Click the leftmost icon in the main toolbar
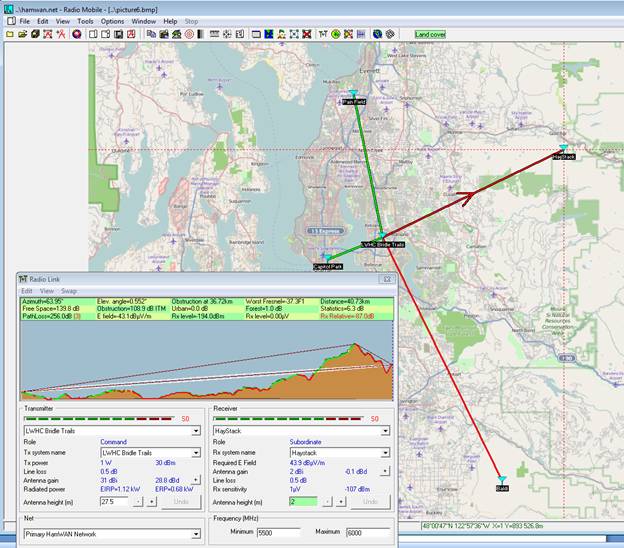The width and height of the screenshot is (624, 548). coord(9,34)
